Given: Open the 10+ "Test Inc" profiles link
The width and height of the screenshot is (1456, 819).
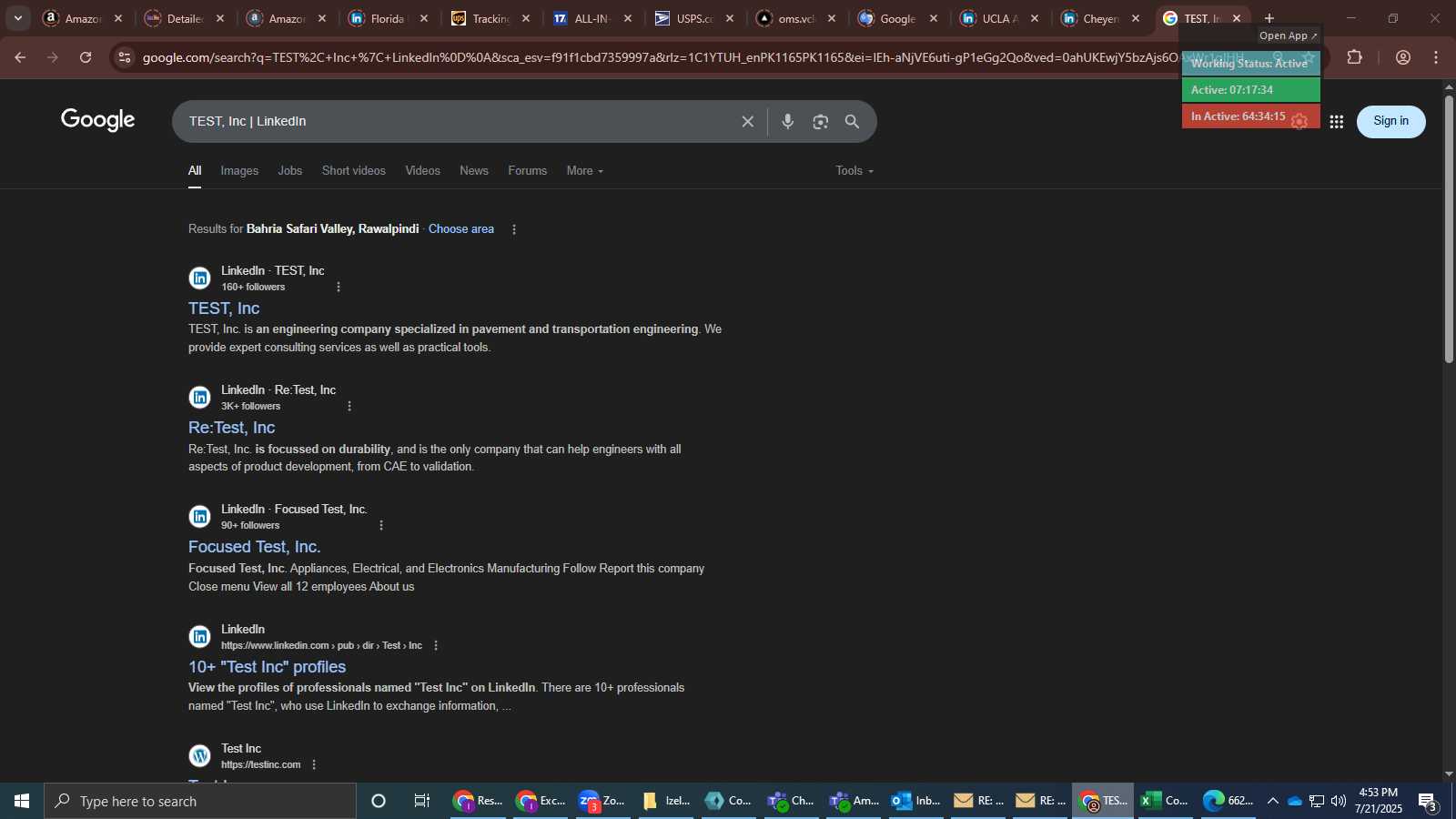Looking at the screenshot, I should coord(267,667).
